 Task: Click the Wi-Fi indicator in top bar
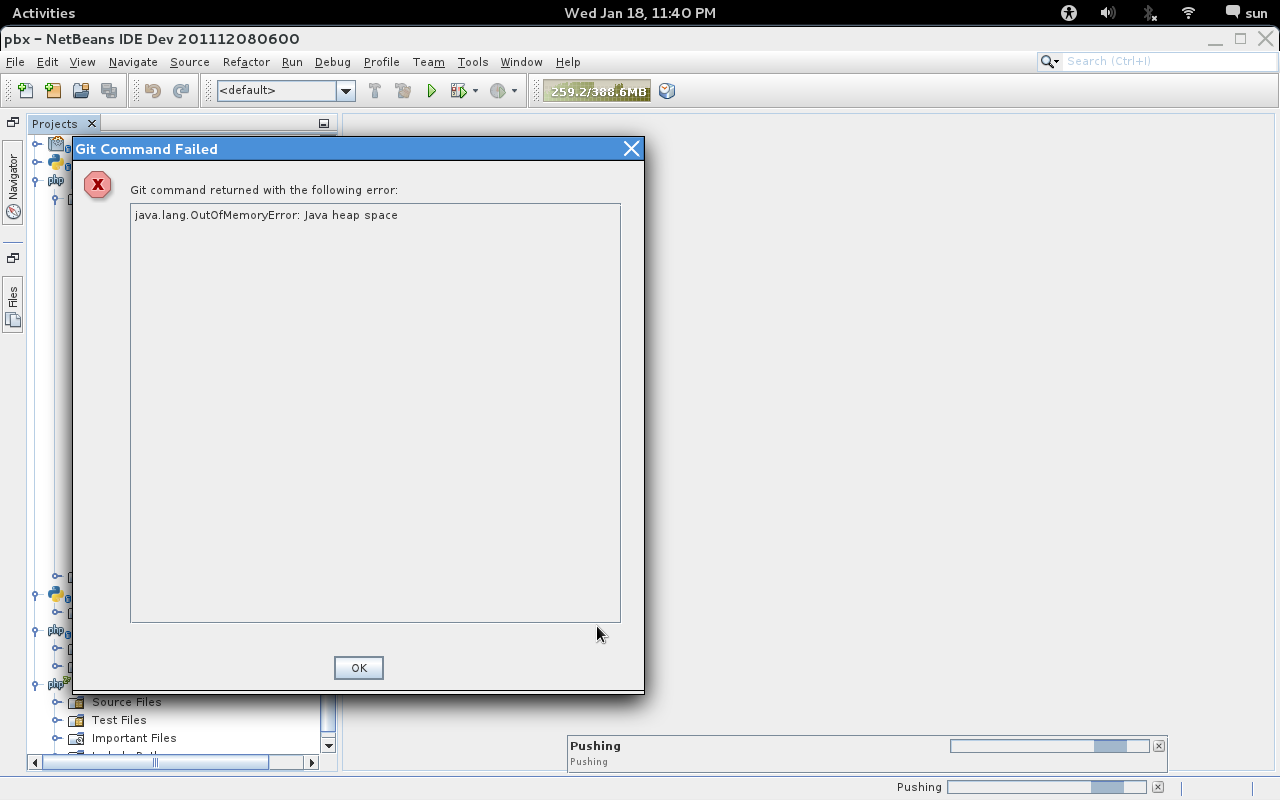point(1188,13)
